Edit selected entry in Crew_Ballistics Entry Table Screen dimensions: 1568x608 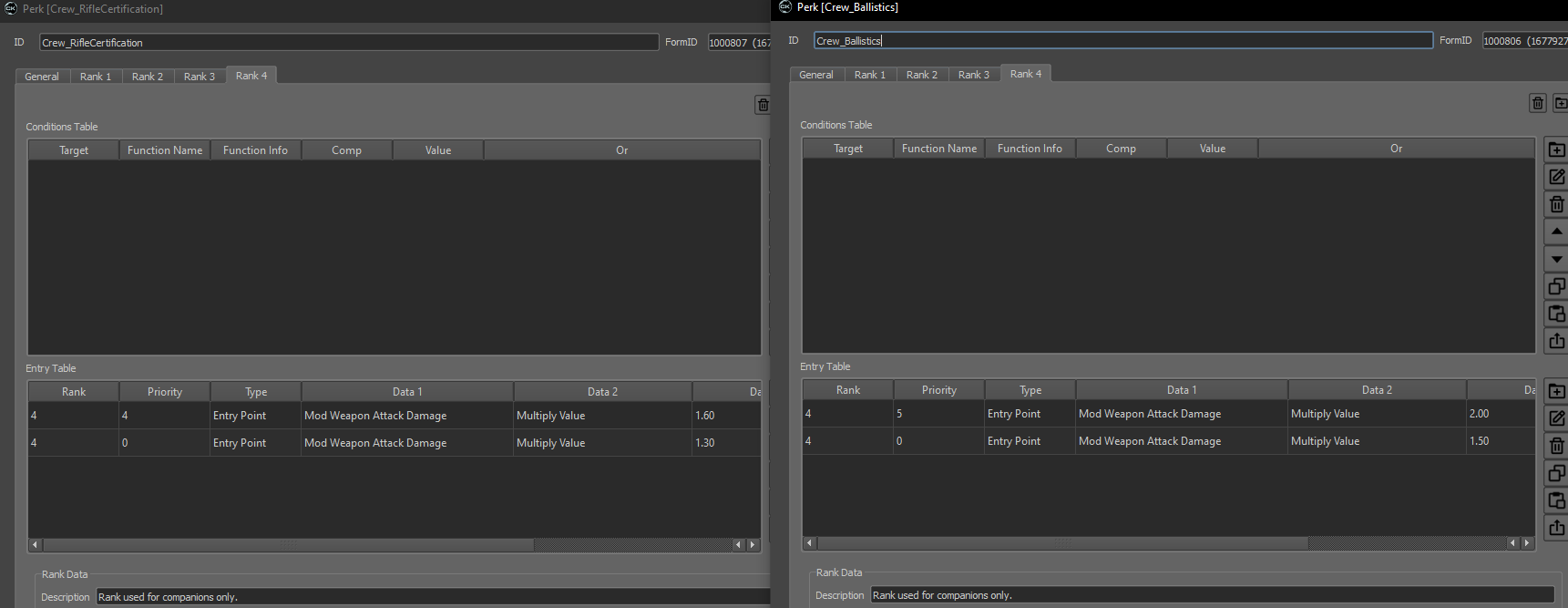[1557, 418]
